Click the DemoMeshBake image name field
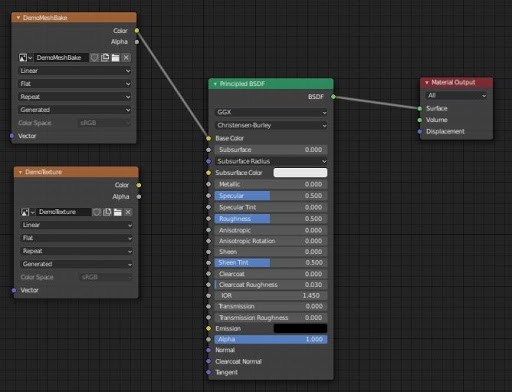The height and width of the screenshot is (392, 512). pos(62,58)
